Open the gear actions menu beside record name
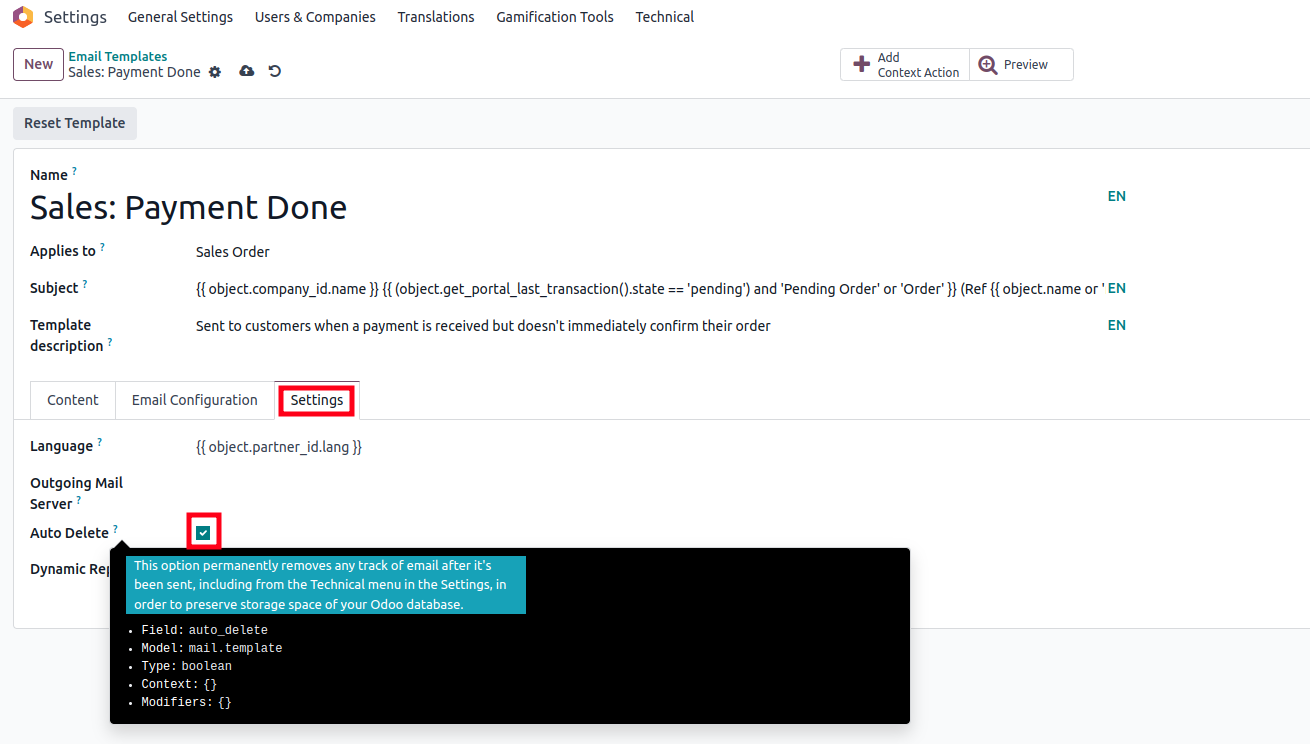 pos(214,72)
